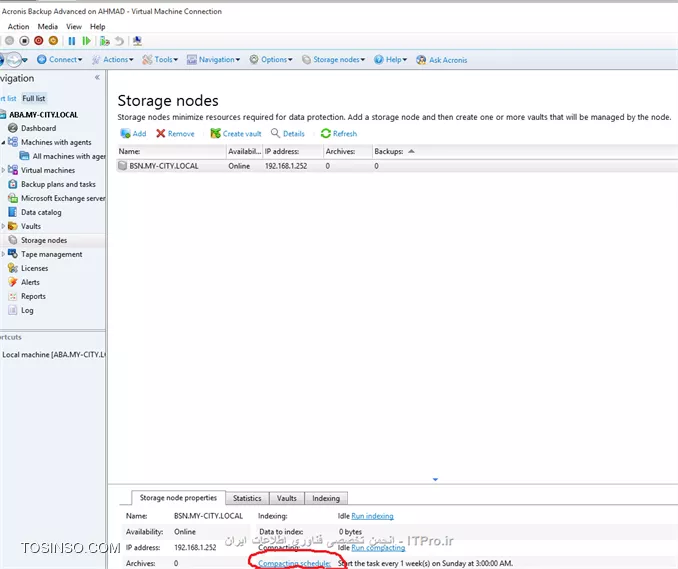This screenshot has width=678, height=569.
Task: Click the back/forward history dropdown arrow
Action: [25, 60]
